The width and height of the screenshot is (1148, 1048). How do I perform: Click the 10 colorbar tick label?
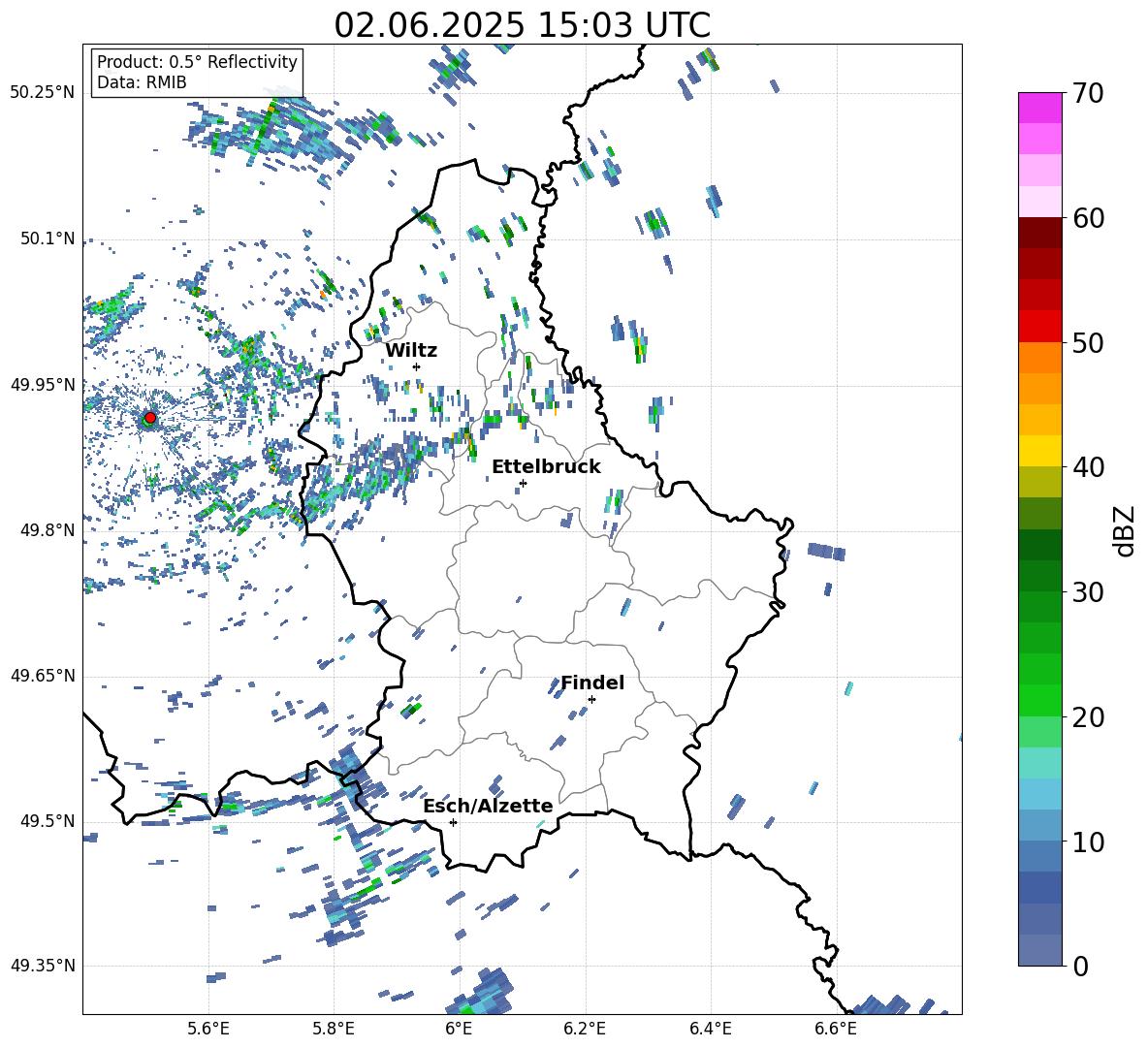click(1087, 842)
